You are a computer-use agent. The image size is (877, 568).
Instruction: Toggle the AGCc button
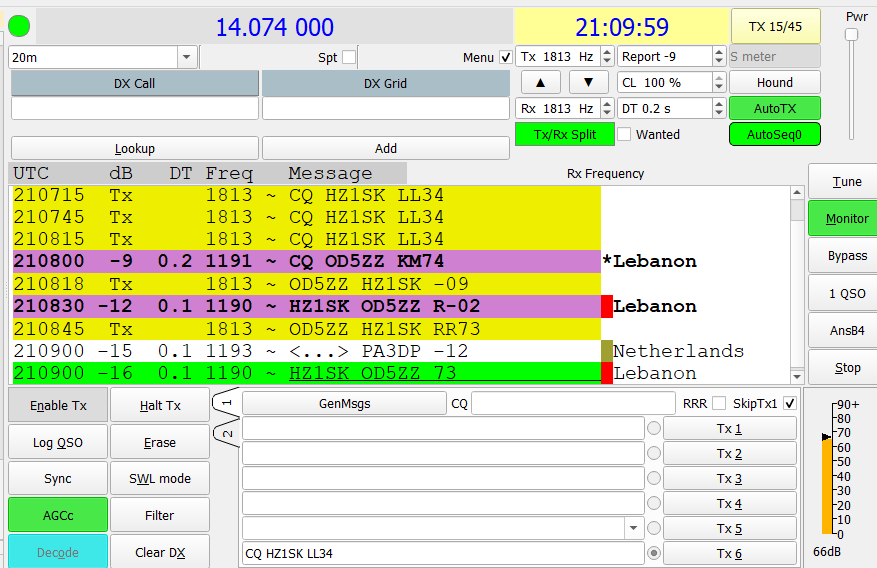58,515
